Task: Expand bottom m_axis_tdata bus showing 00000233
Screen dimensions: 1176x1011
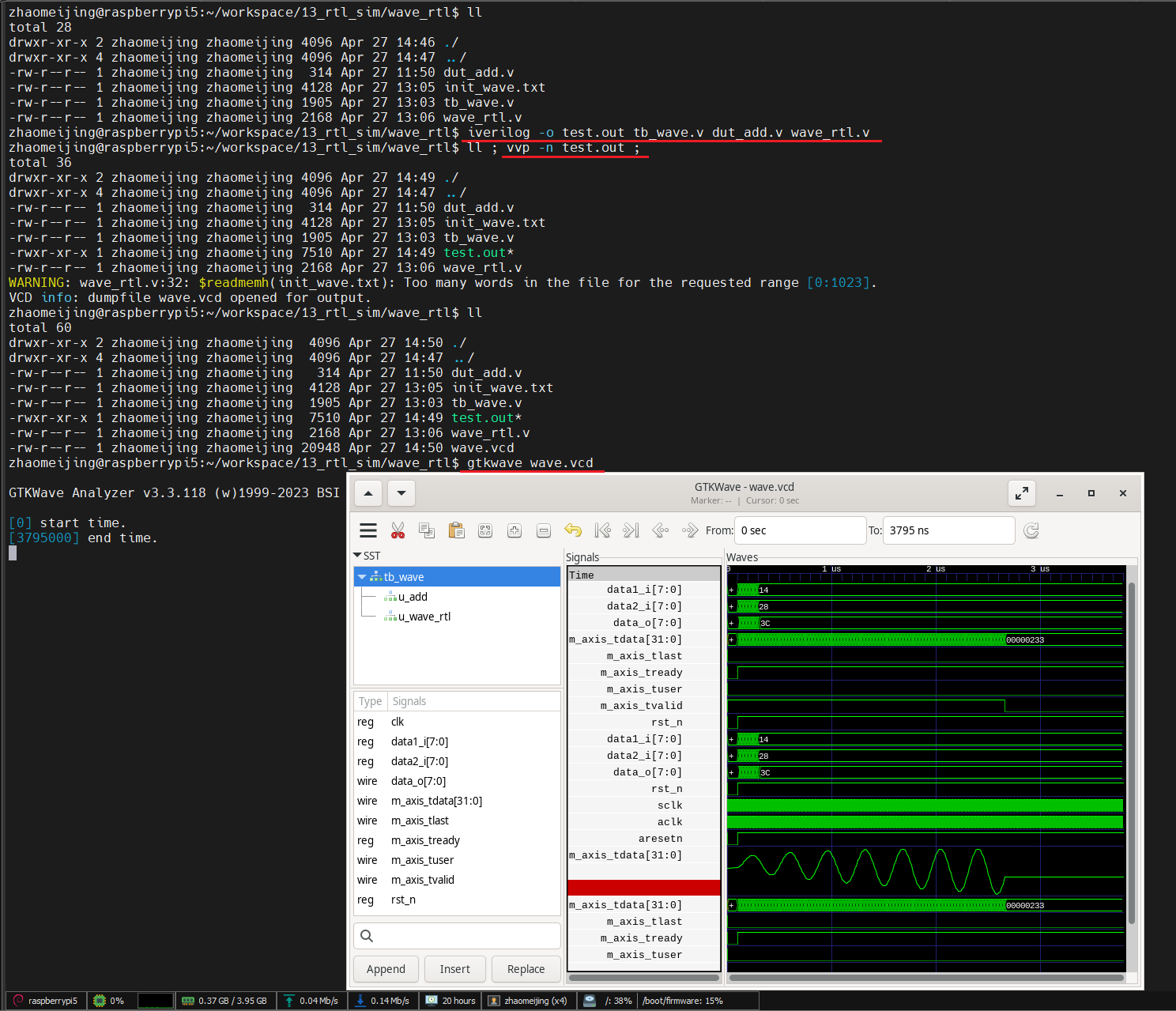Action: [731, 905]
